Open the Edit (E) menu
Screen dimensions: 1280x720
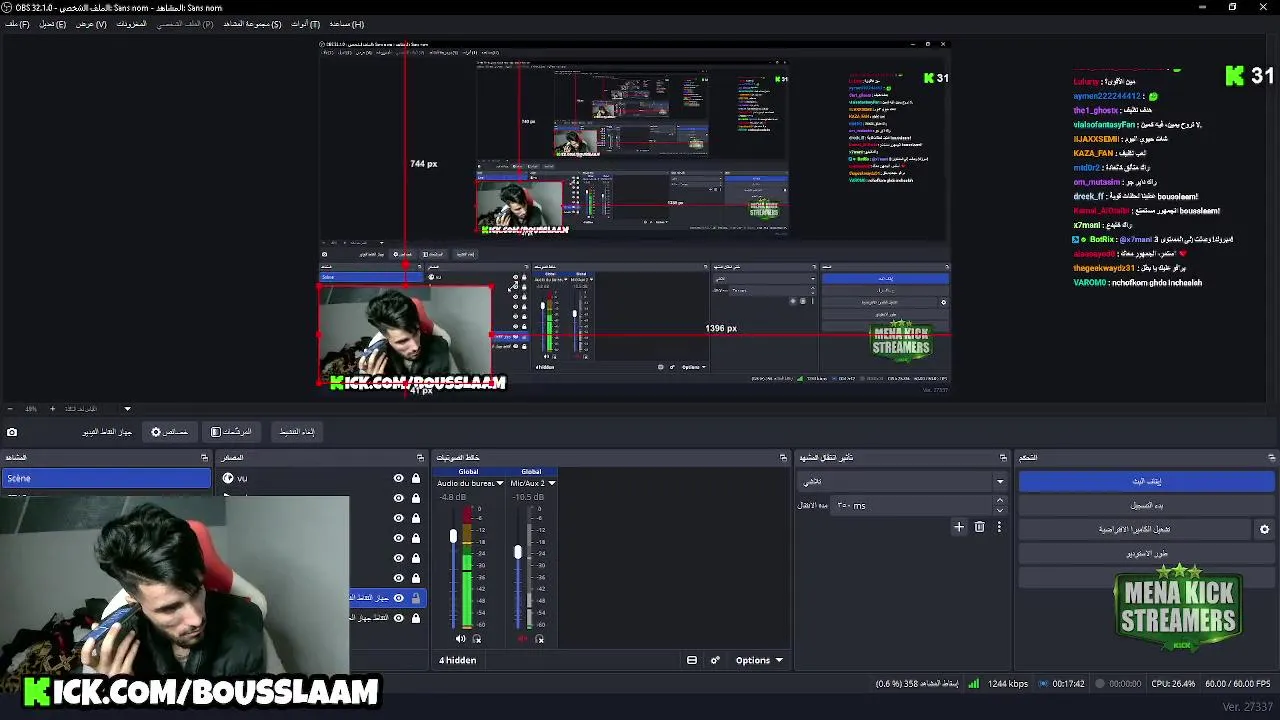(x=53, y=24)
